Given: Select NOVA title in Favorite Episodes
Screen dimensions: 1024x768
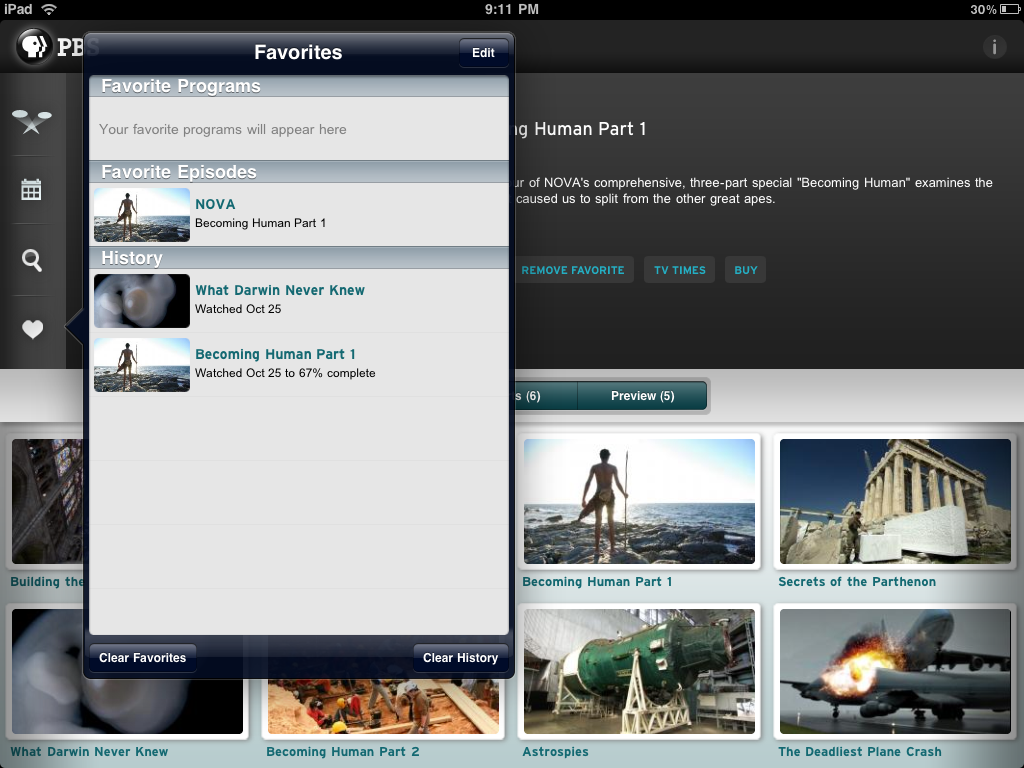Looking at the screenshot, I should [215, 204].
